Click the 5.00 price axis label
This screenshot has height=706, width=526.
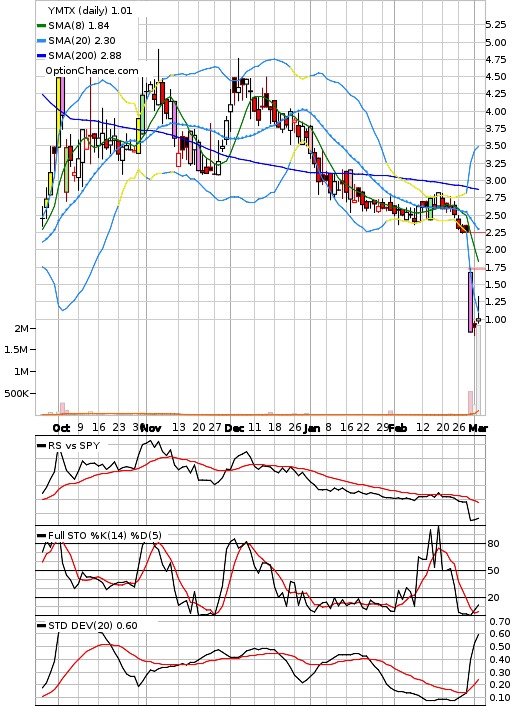(x=495, y=43)
